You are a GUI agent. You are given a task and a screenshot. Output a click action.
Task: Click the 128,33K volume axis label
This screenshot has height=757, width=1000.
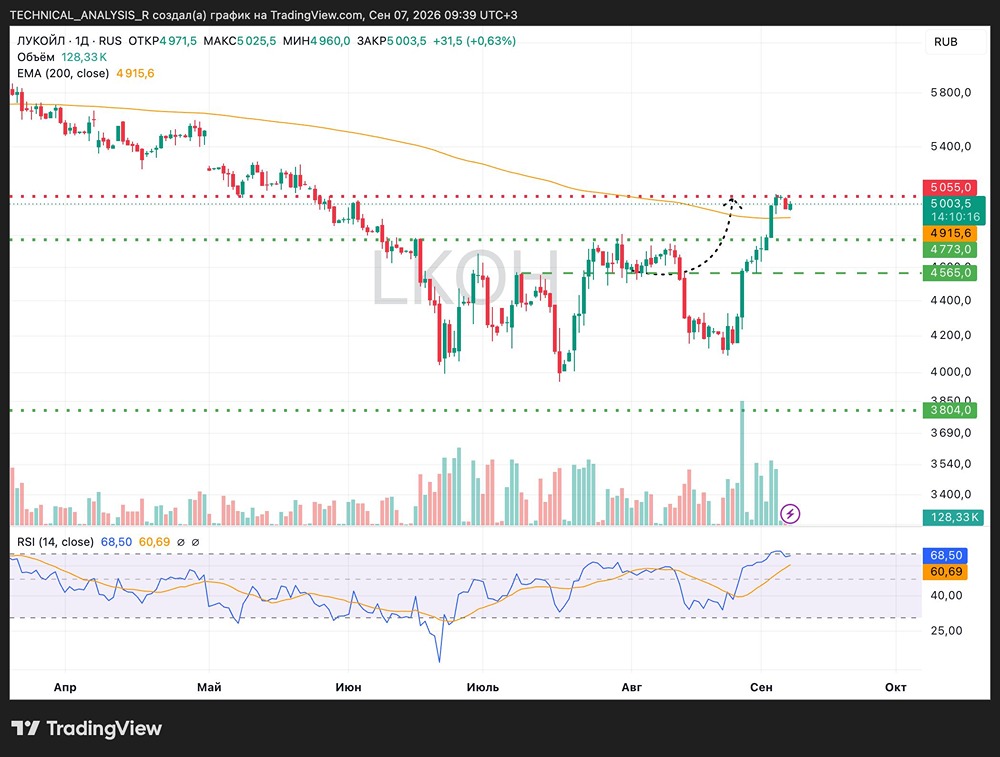(x=953, y=517)
